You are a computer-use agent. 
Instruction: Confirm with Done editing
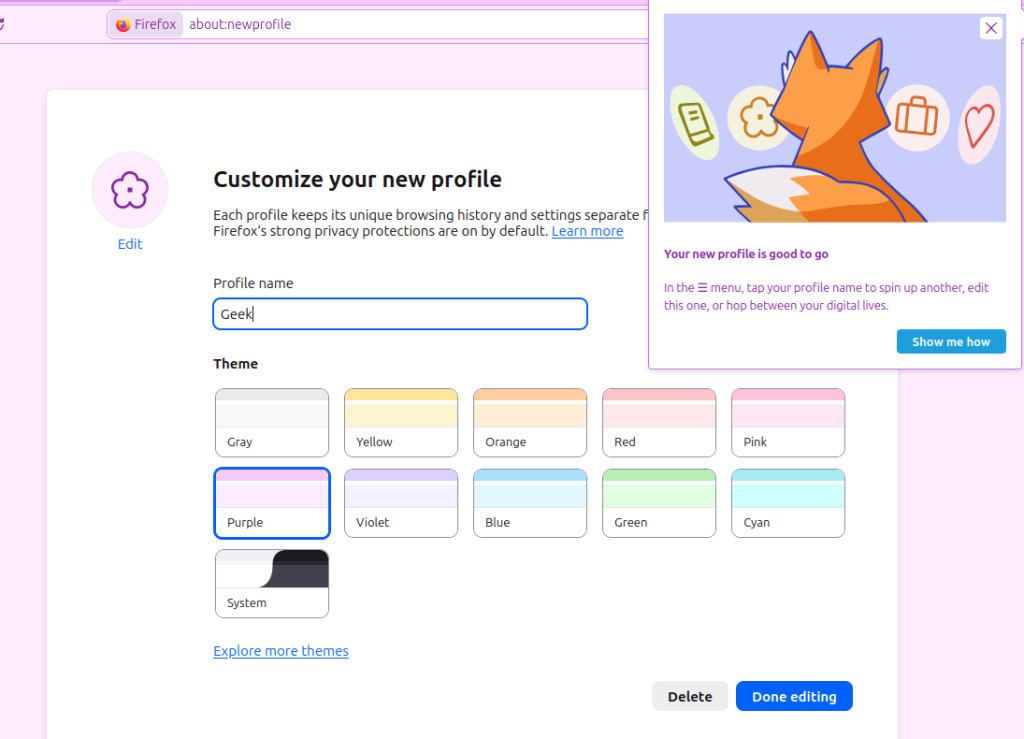pos(794,696)
